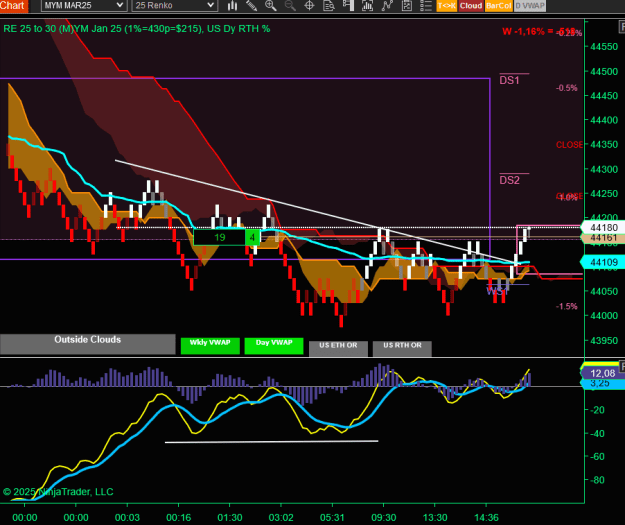Open the strategies icon

point(407,6)
